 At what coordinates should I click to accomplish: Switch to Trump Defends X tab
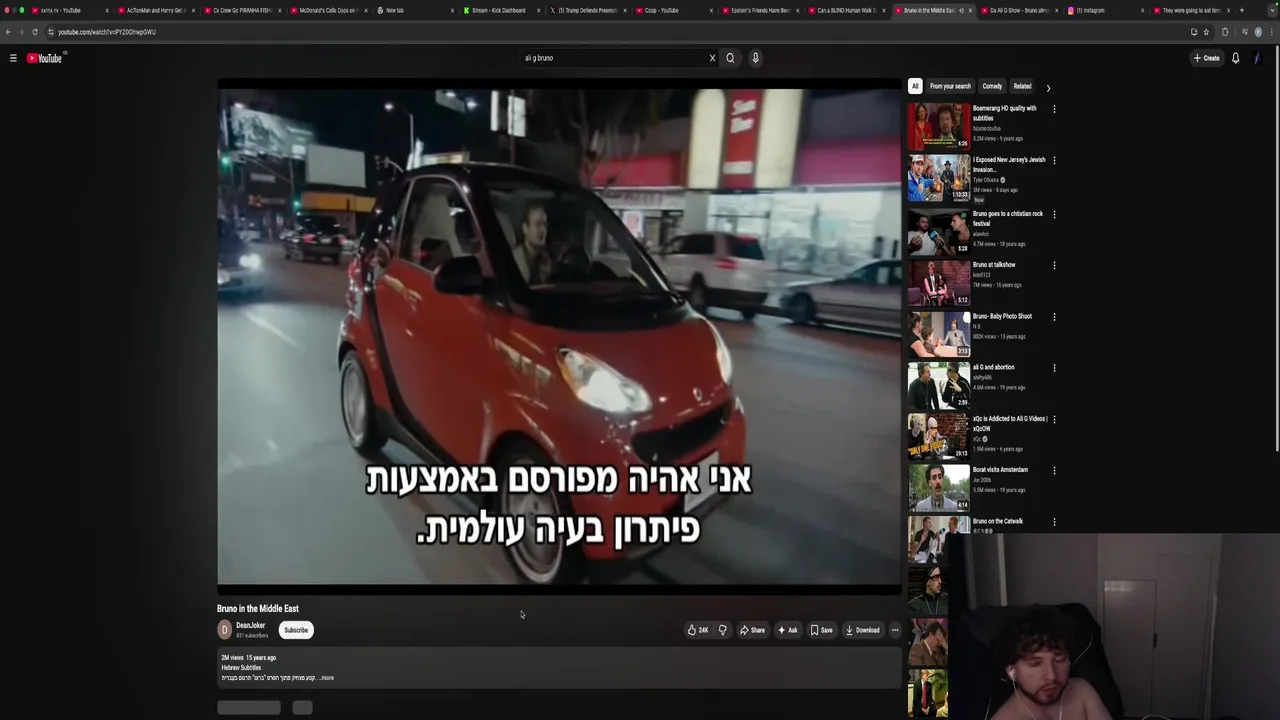587,10
